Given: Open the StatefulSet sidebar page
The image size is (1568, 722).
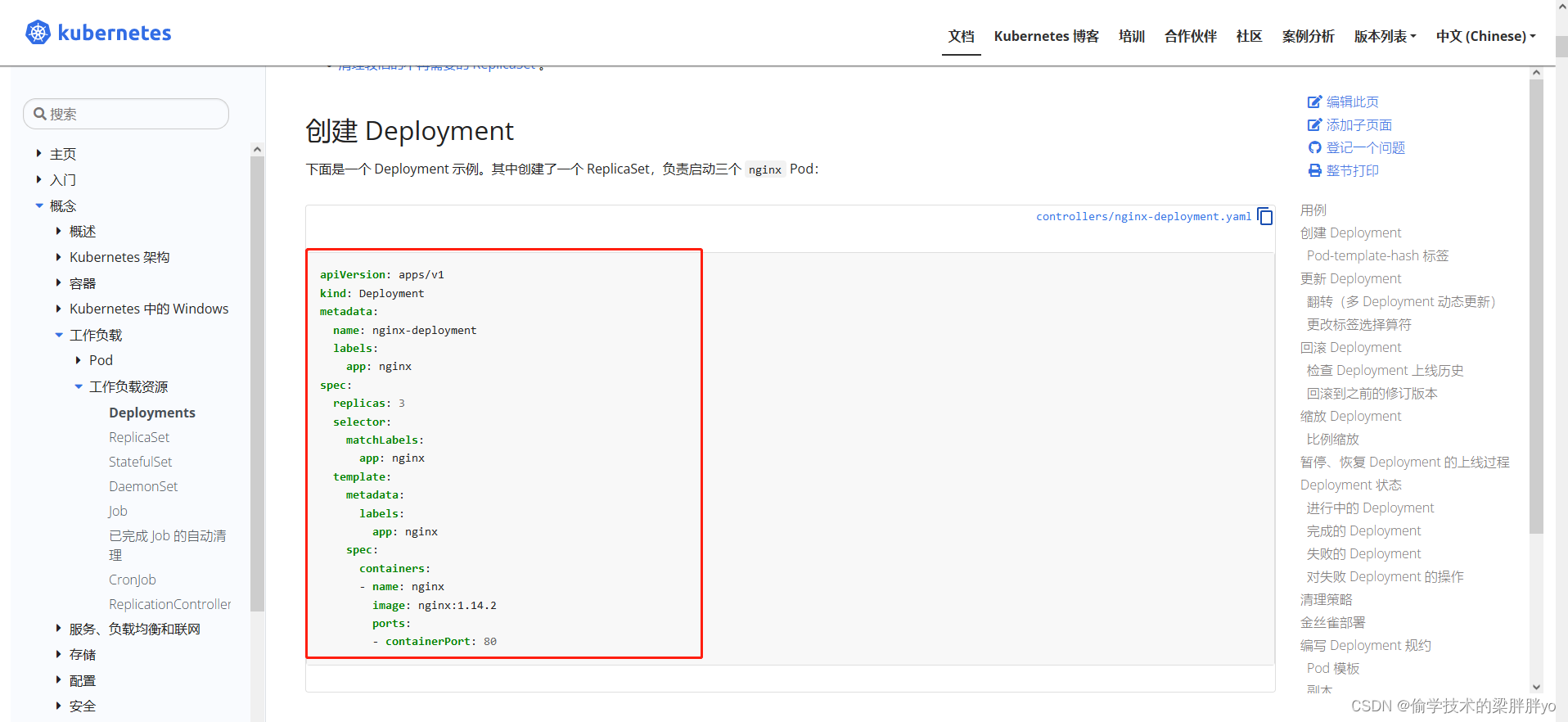Looking at the screenshot, I should (141, 462).
